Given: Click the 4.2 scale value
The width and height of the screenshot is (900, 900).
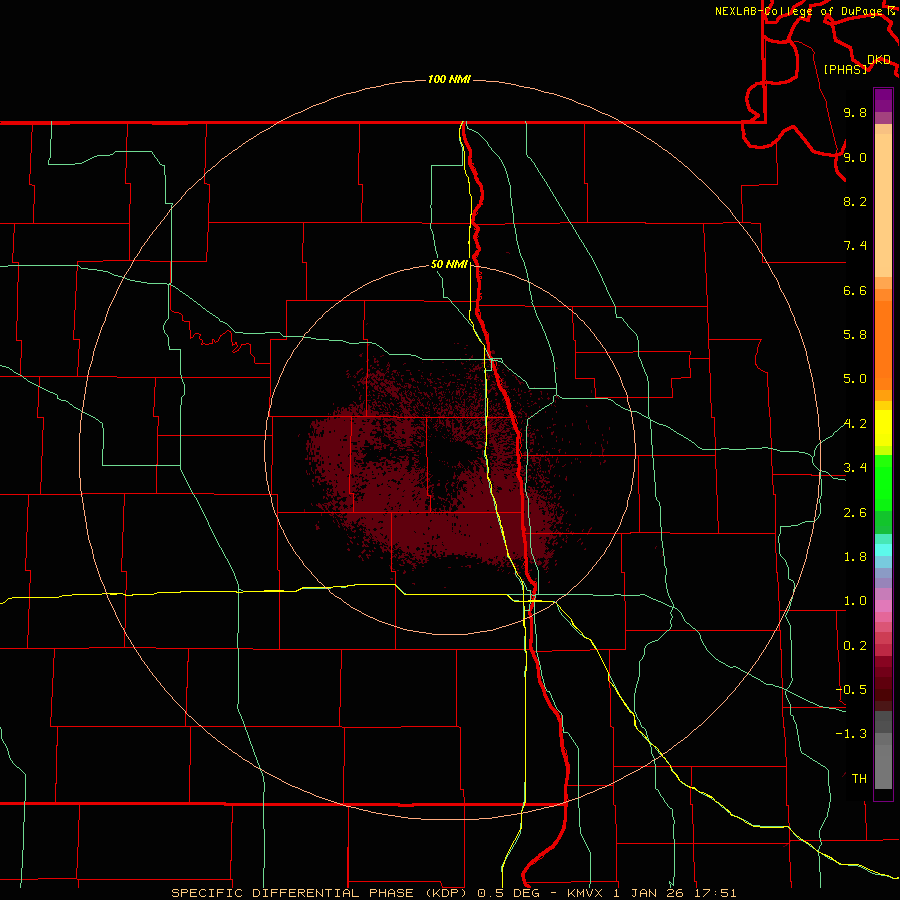Looking at the screenshot, I should pos(855,424).
